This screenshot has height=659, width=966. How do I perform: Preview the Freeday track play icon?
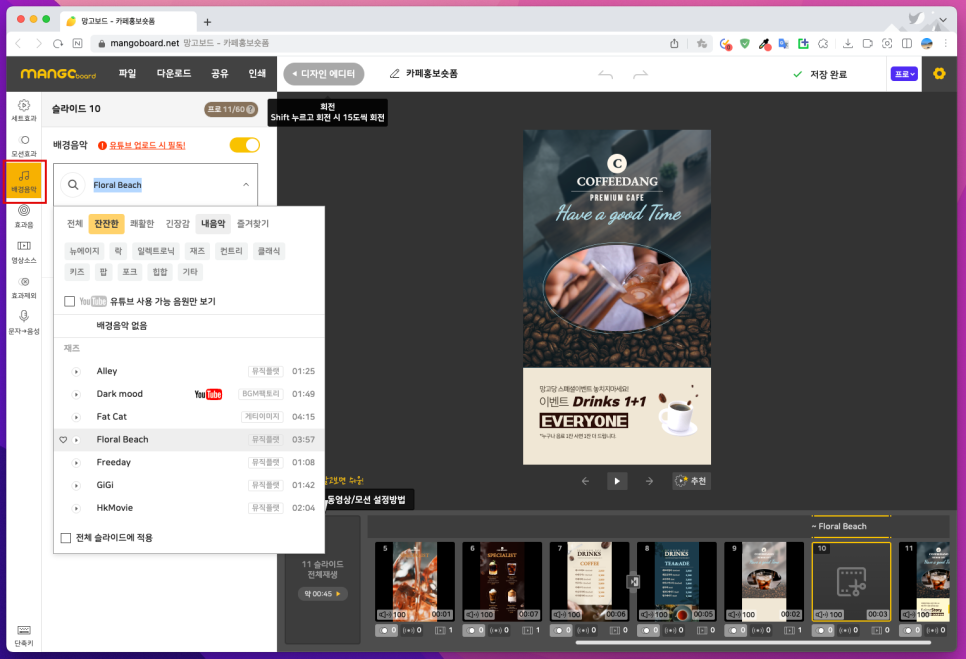coord(76,463)
